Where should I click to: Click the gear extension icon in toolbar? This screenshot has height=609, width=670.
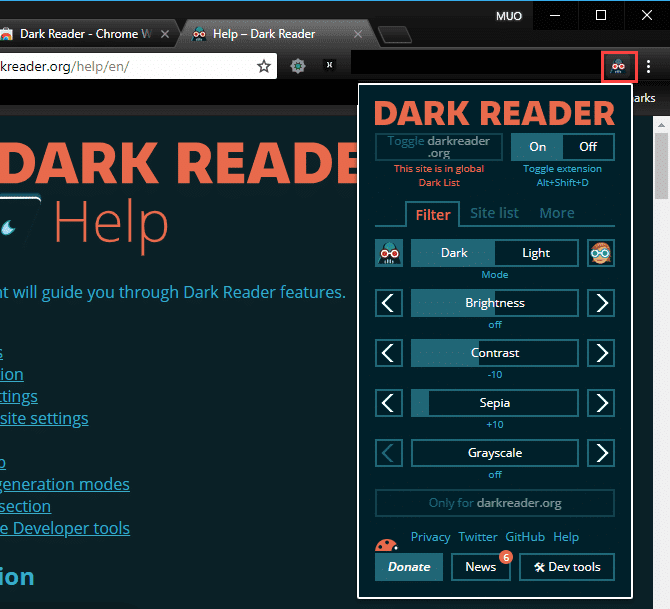(x=298, y=66)
